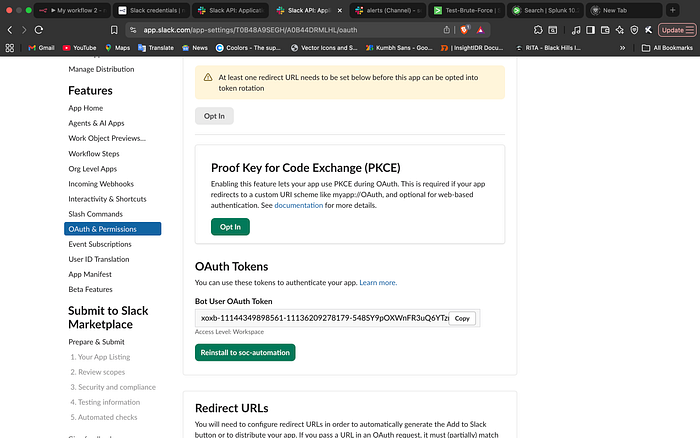The image size is (700, 438).
Task: Open the PKCE documentation link
Action: pyautogui.click(x=299, y=205)
